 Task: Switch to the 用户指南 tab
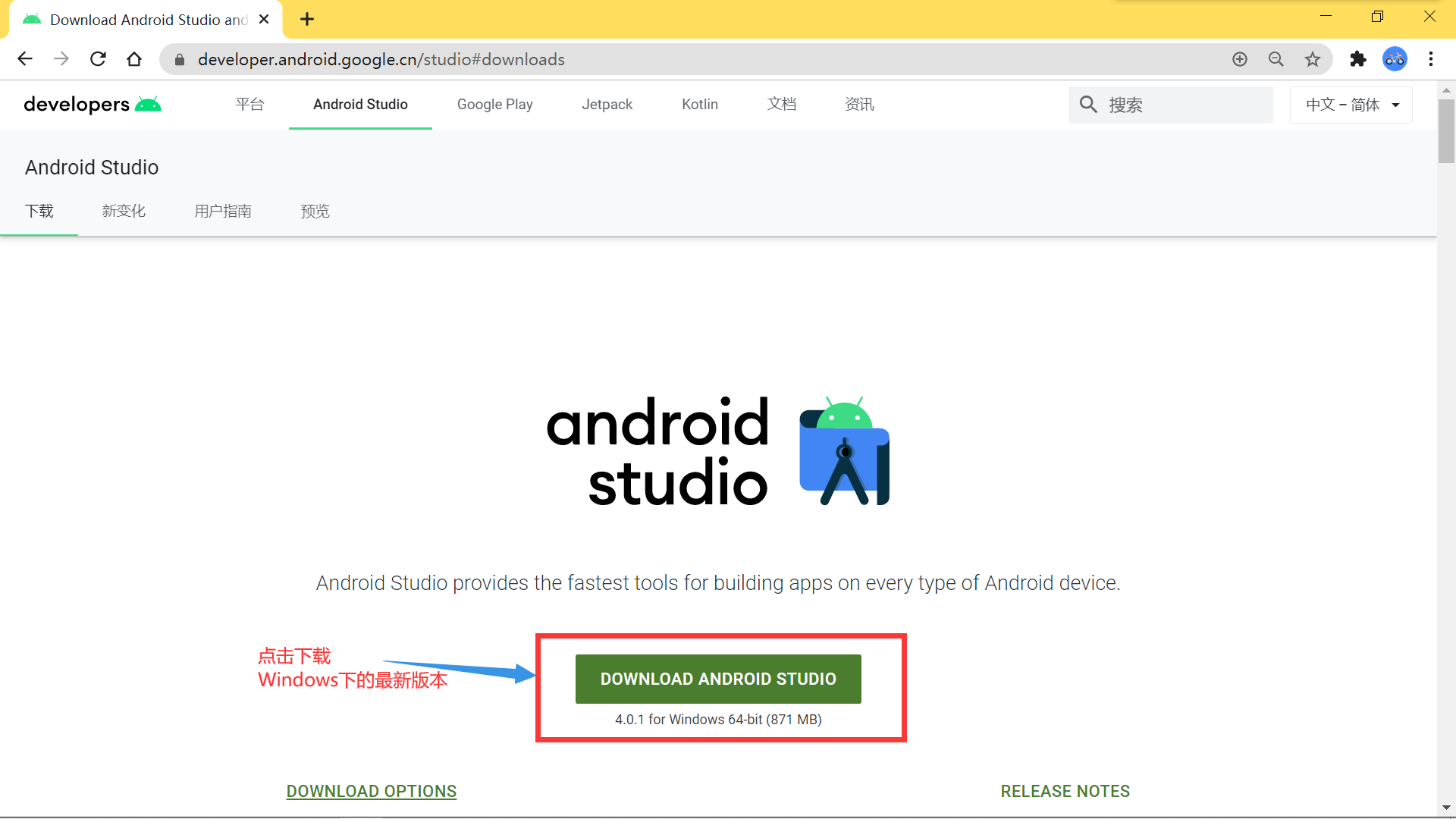tap(223, 212)
